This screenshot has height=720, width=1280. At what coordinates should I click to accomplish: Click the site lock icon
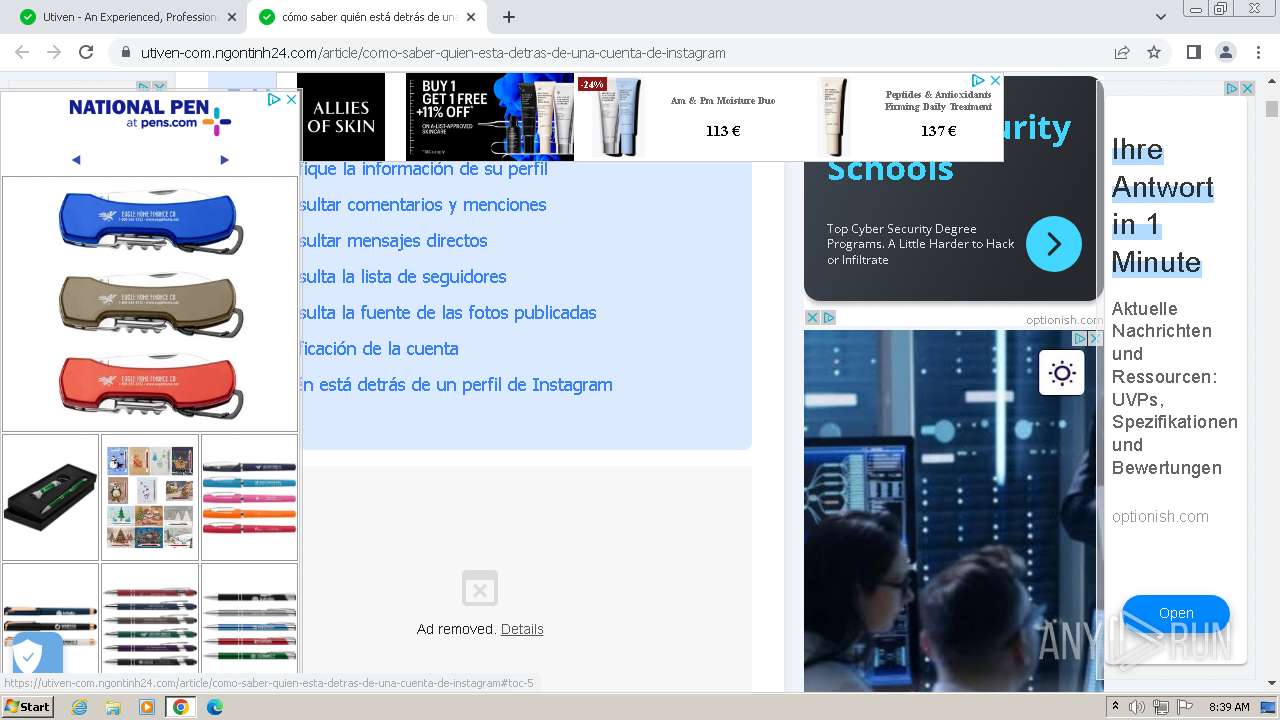pyautogui.click(x=125, y=53)
